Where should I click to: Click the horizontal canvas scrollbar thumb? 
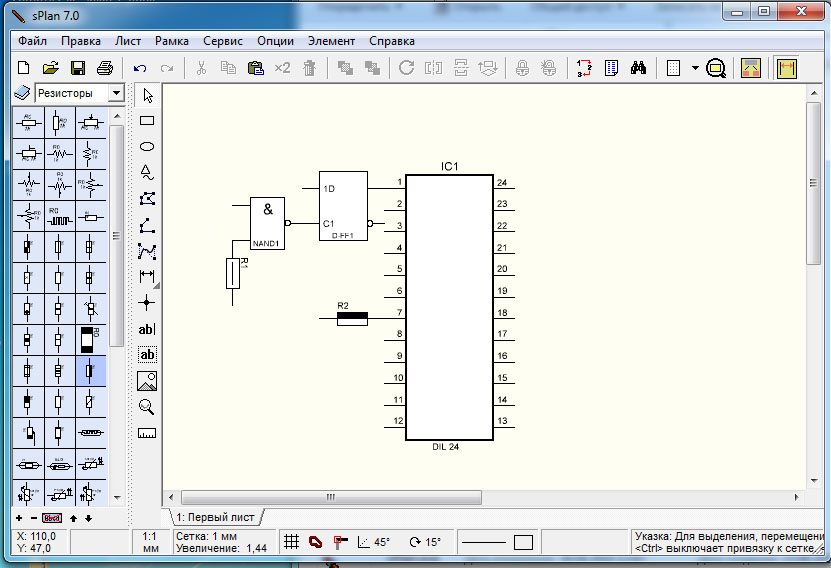click(x=331, y=497)
